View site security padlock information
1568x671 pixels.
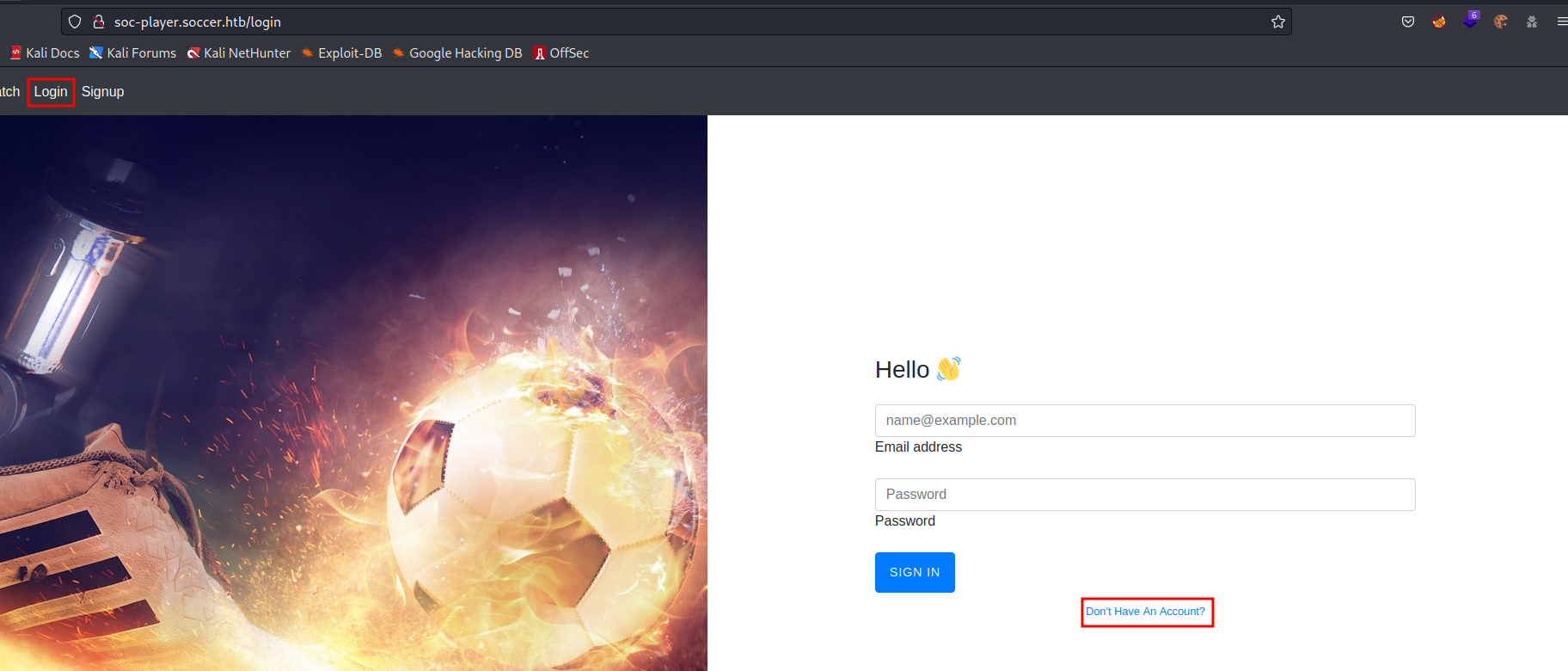99,22
